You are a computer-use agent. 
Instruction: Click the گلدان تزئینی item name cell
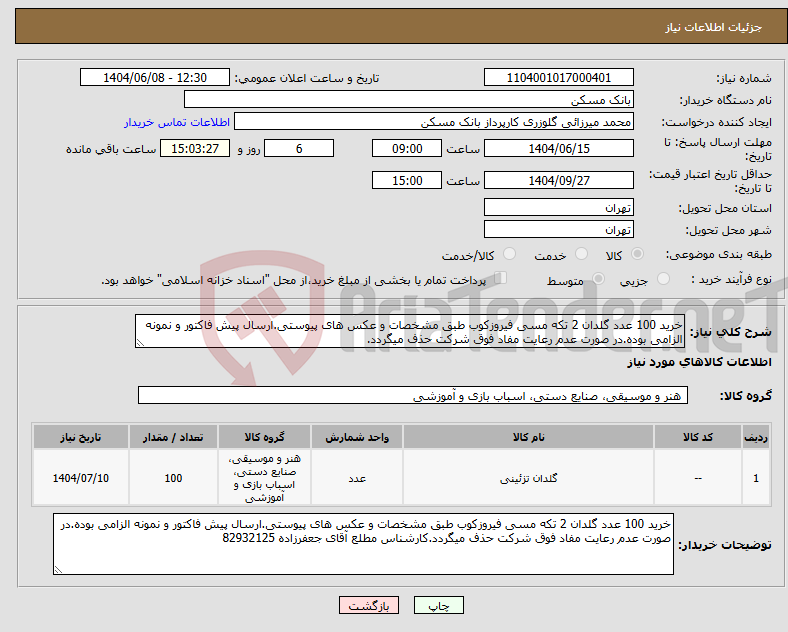coord(528,478)
